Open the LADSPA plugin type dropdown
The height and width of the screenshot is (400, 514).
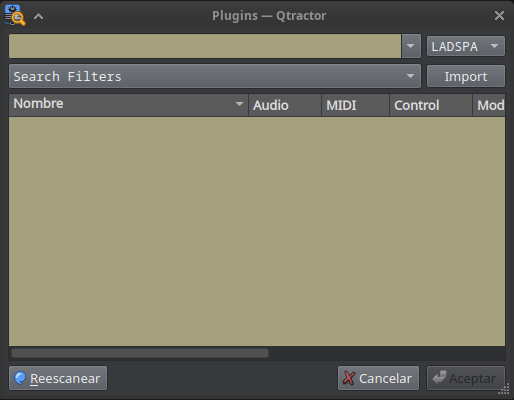point(466,46)
